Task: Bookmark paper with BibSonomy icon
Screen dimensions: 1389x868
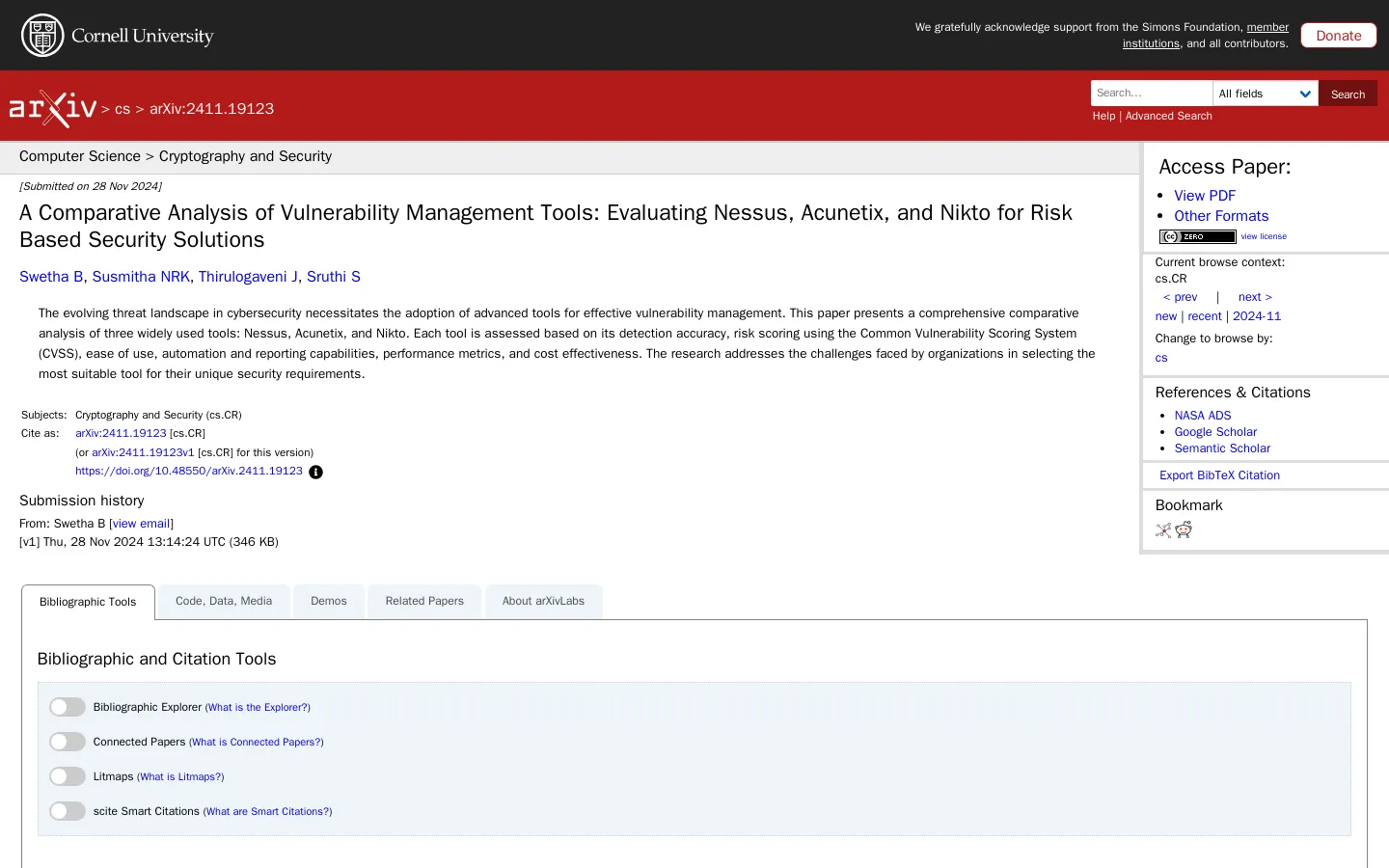Action: click(x=1163, y=529)
